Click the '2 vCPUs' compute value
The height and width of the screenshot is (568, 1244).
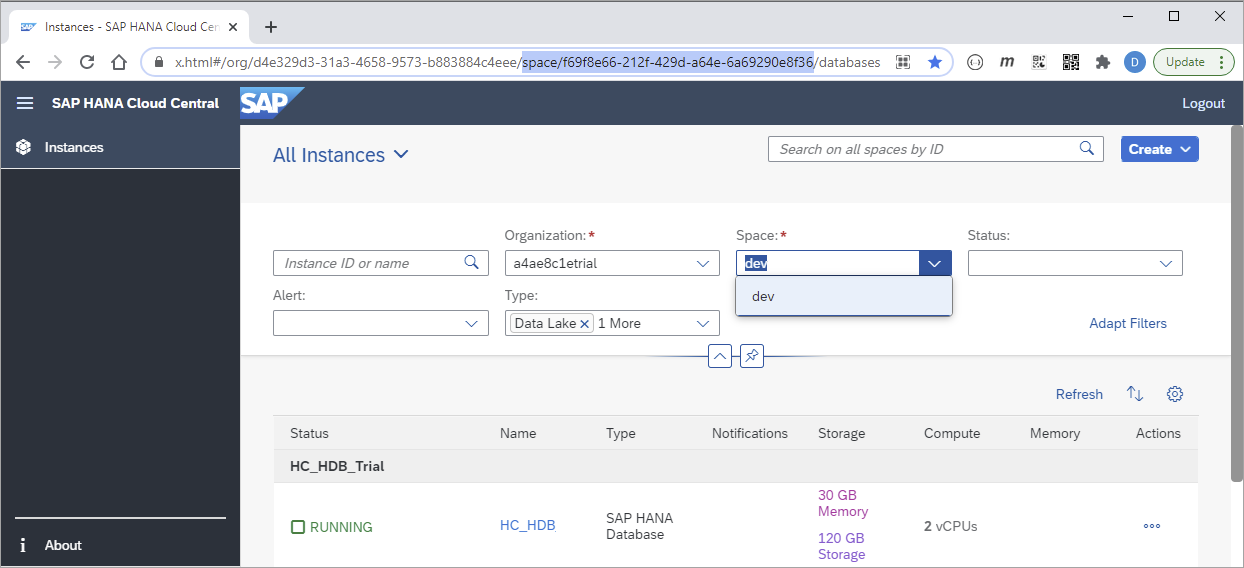pos(950,526)
